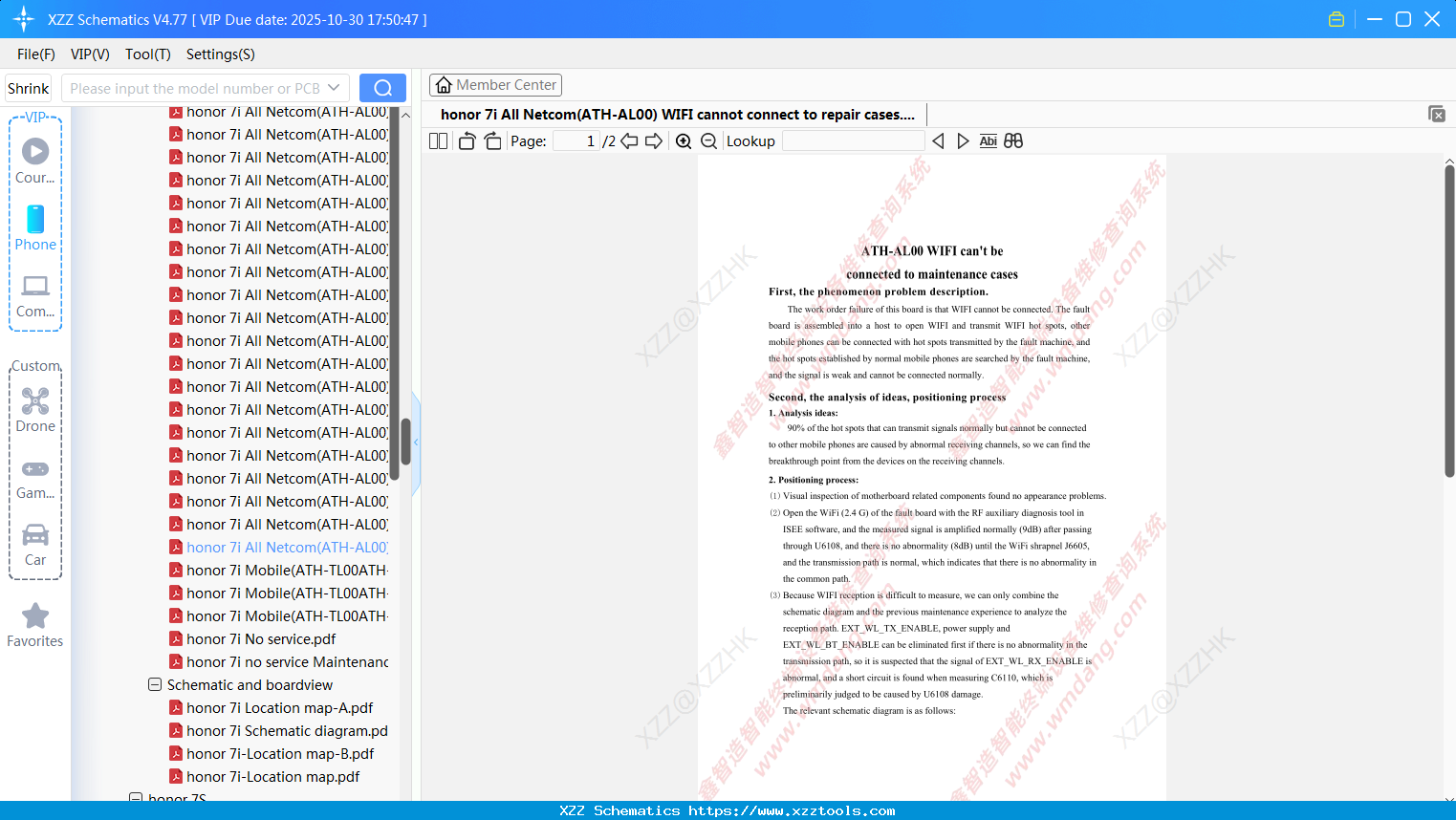
Task: Collapse the left panel splitter handle
Action: click(x=416, y=442)
